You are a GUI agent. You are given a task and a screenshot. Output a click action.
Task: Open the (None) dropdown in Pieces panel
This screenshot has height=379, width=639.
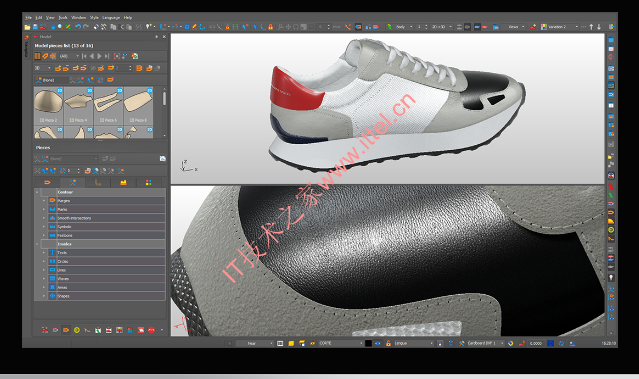point(73,159)
